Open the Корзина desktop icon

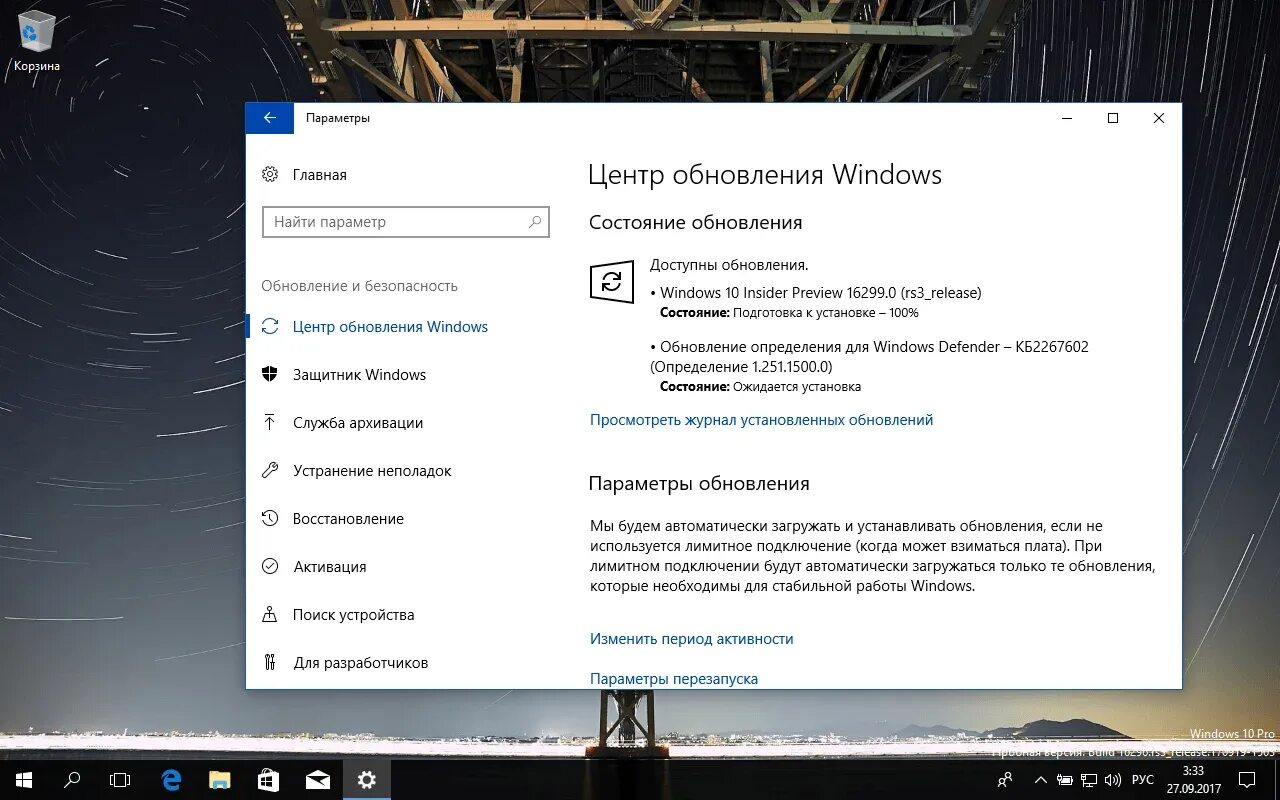(37, 41)
